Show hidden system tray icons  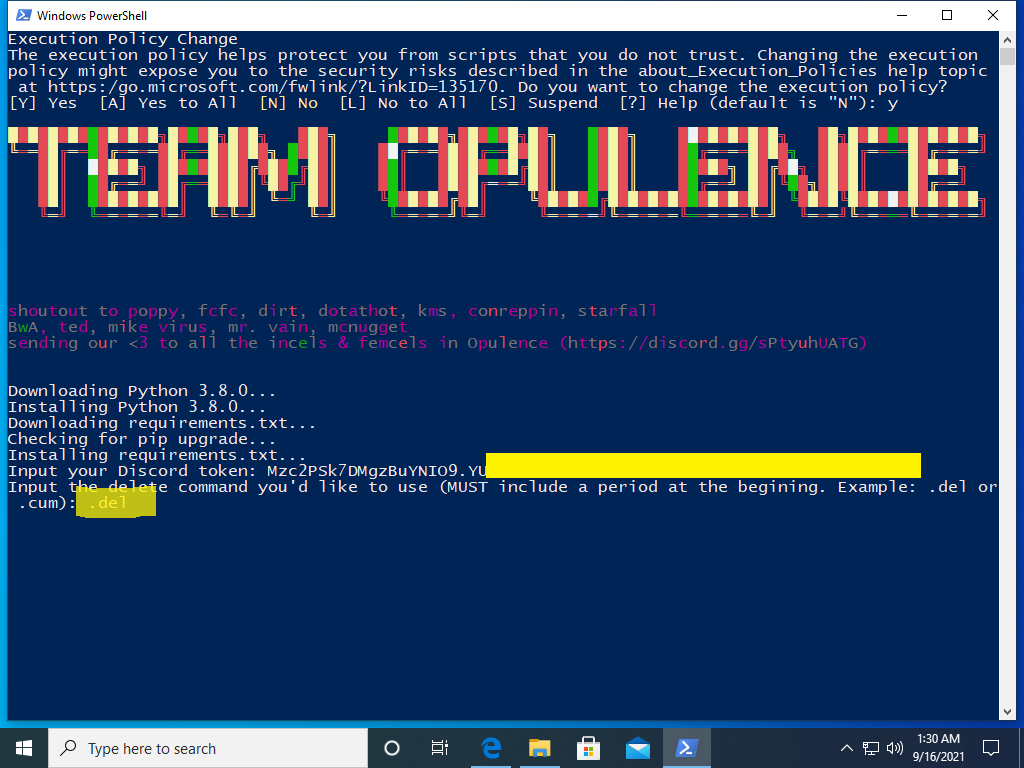pyautogui.click(x=846, y=748)
